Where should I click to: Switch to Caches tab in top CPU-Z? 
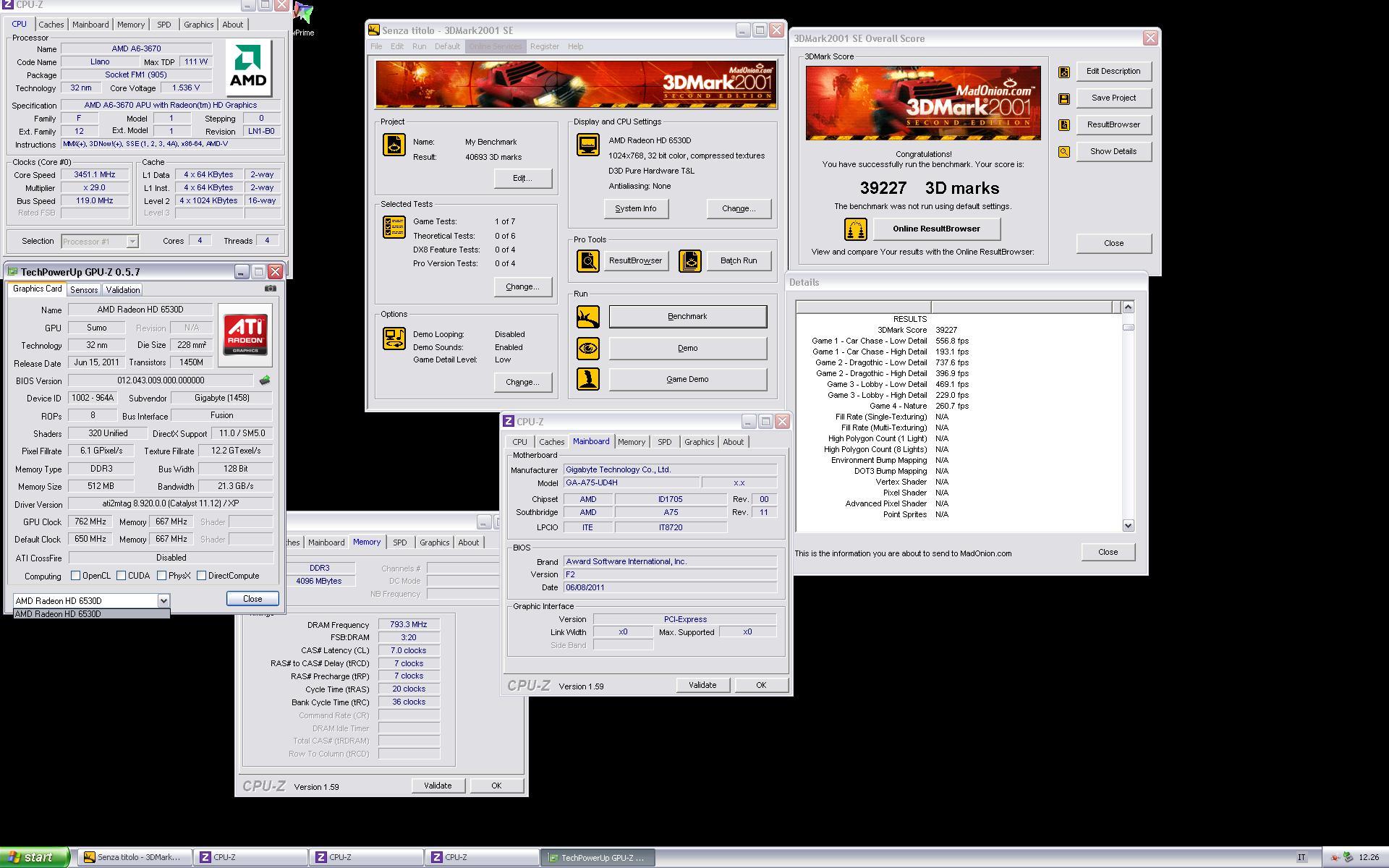pos(51,25)
